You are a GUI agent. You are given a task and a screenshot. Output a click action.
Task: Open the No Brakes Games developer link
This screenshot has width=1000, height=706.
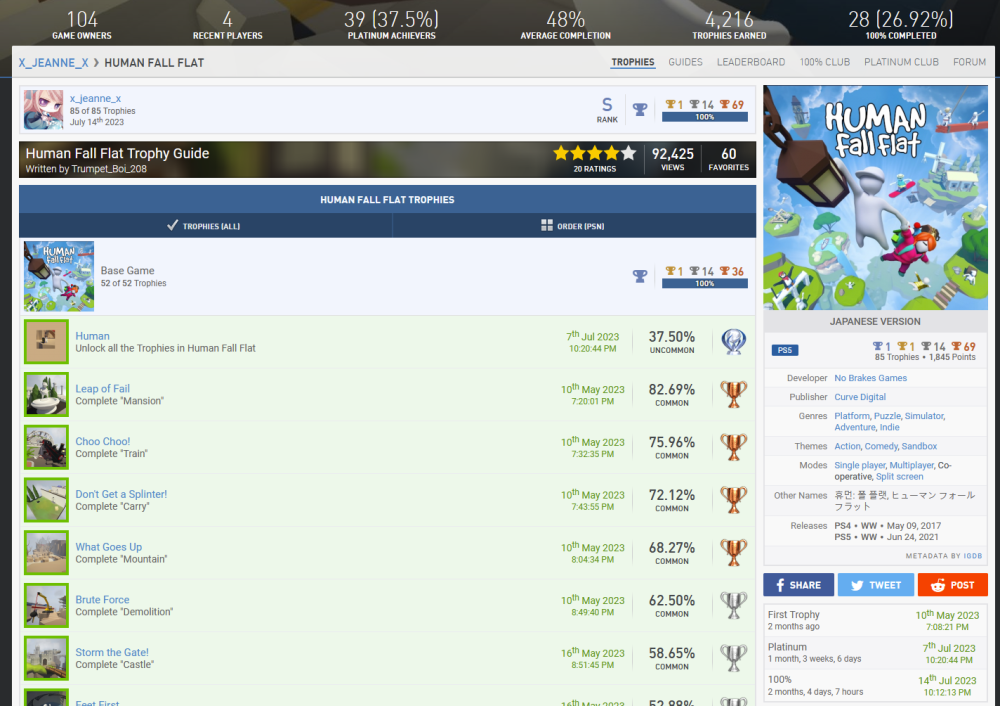pos(870,378)
